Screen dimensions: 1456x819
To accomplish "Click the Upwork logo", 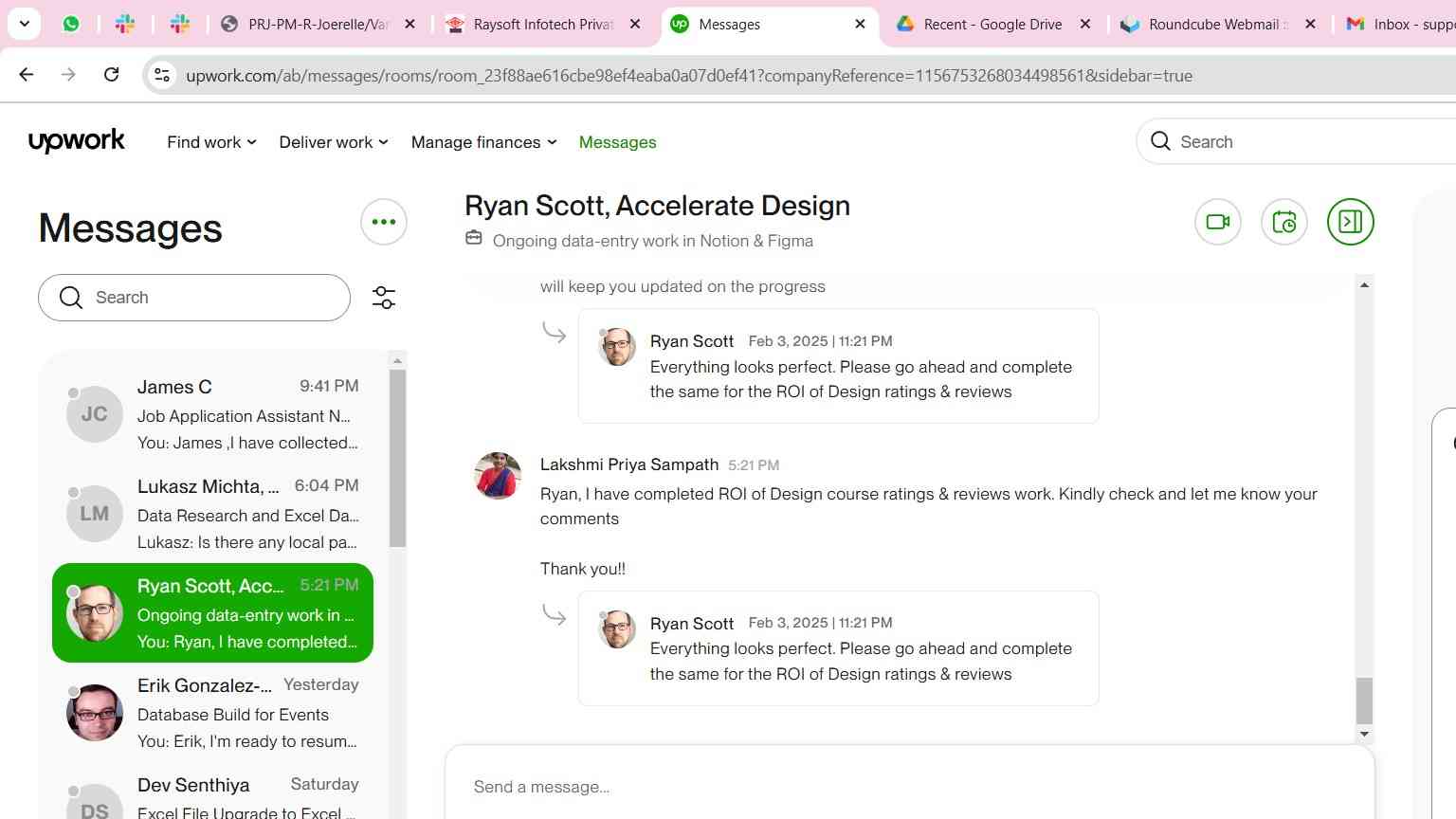I will coord(77,141).
